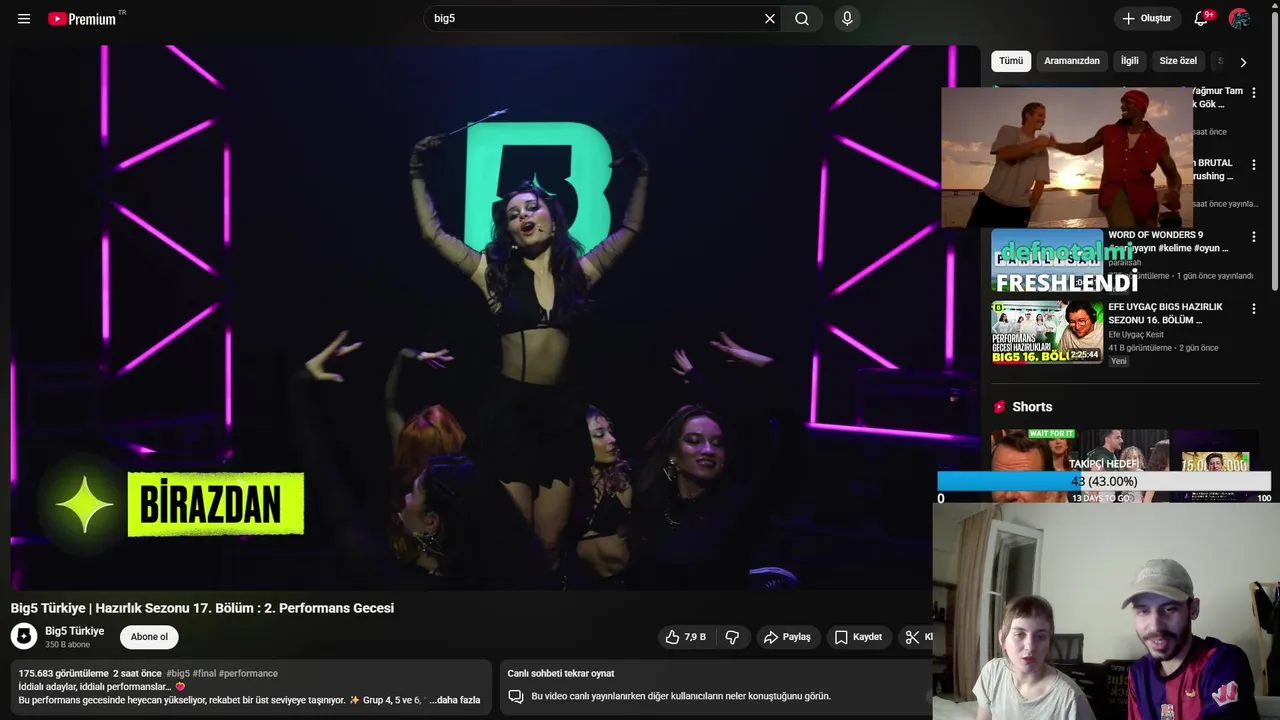Click the 175.683 görüntüleme view count
The width and height of the screenshot is (1280, 720).
tap(63, 674)
